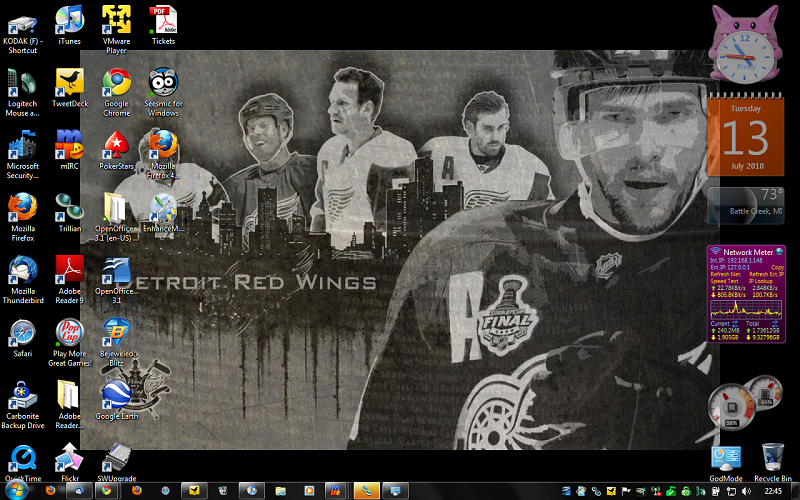The image size is (800, 500).
Task: Click Refresh Ext. IP in Network Meter
Action: pos(766,274)
